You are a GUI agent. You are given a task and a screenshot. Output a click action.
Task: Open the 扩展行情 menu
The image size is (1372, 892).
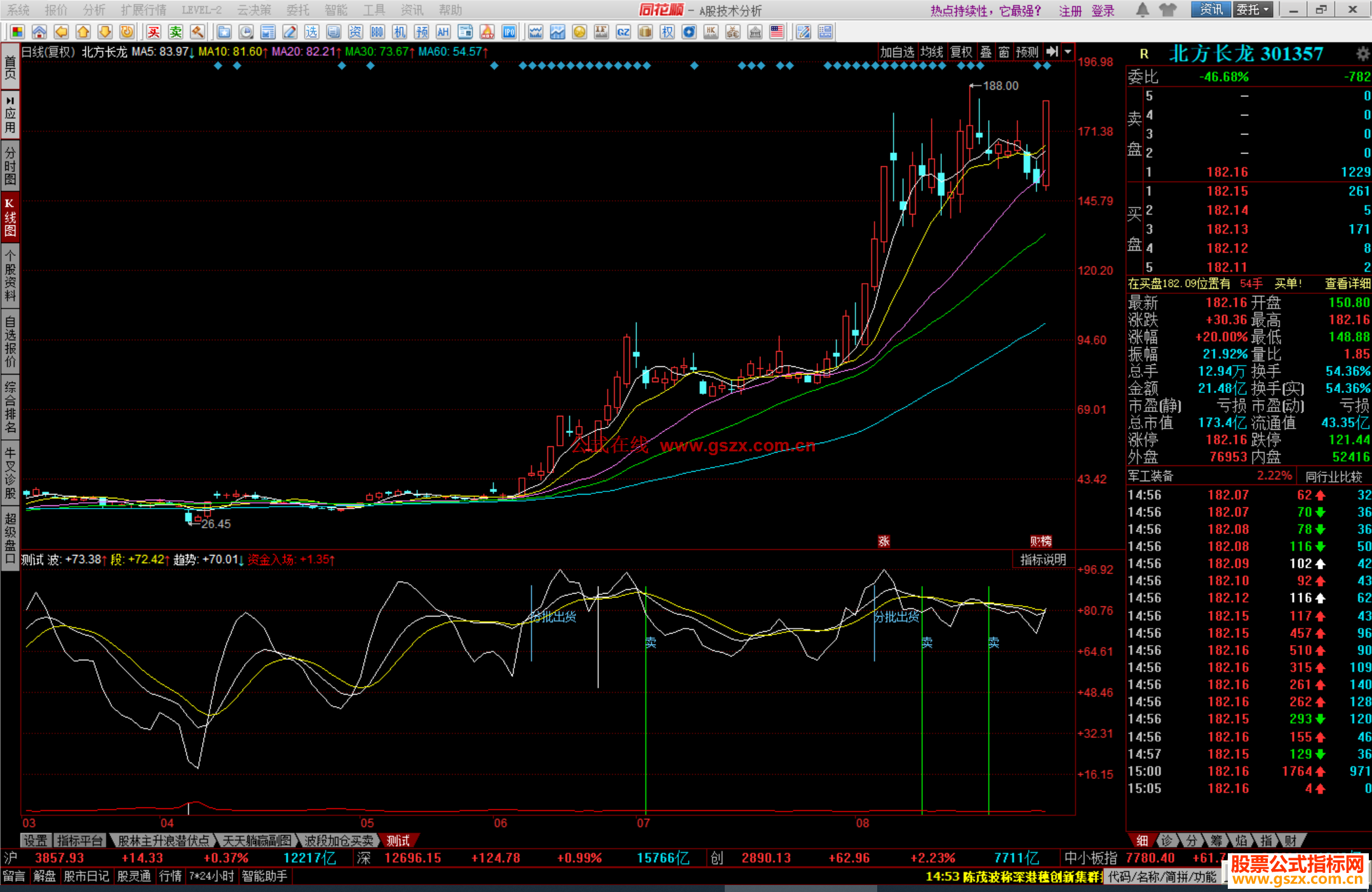pyautogui.click(x=144, y=10)
